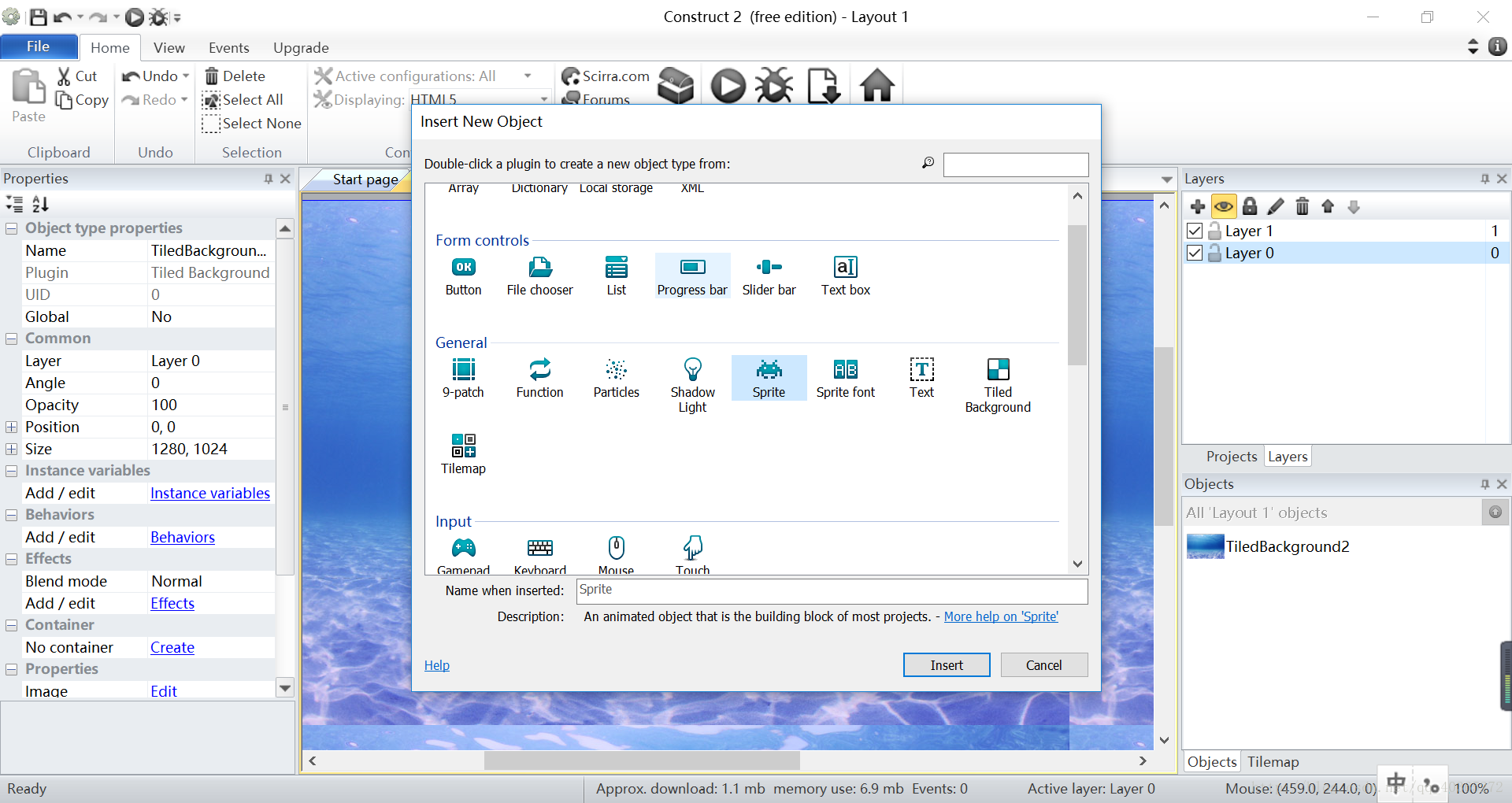The image size is (1512, 803).
Task: Collapse the Common properties section
Action: tap(12, 339)
